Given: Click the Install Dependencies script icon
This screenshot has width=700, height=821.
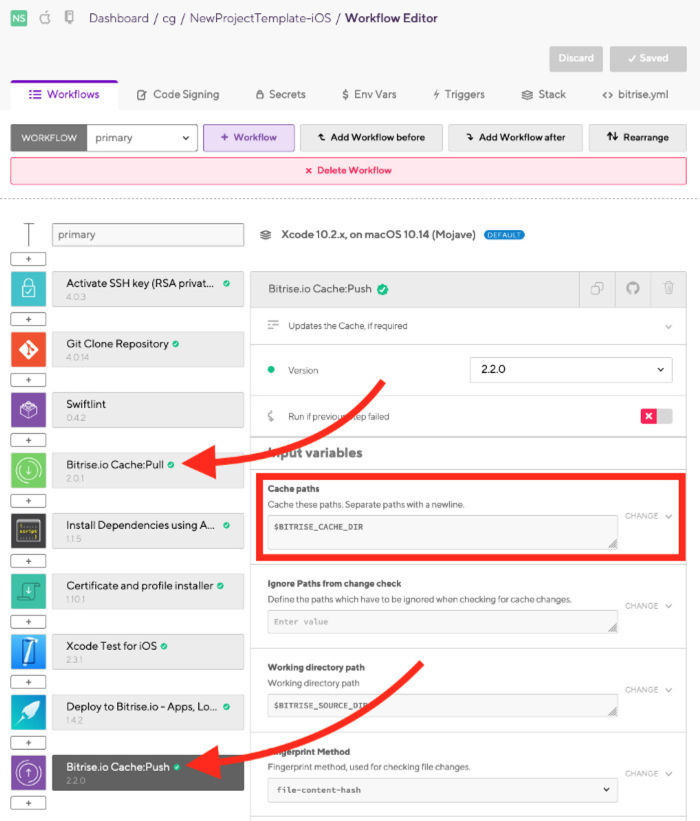Looking at the screenshot, I should (28, 530).
